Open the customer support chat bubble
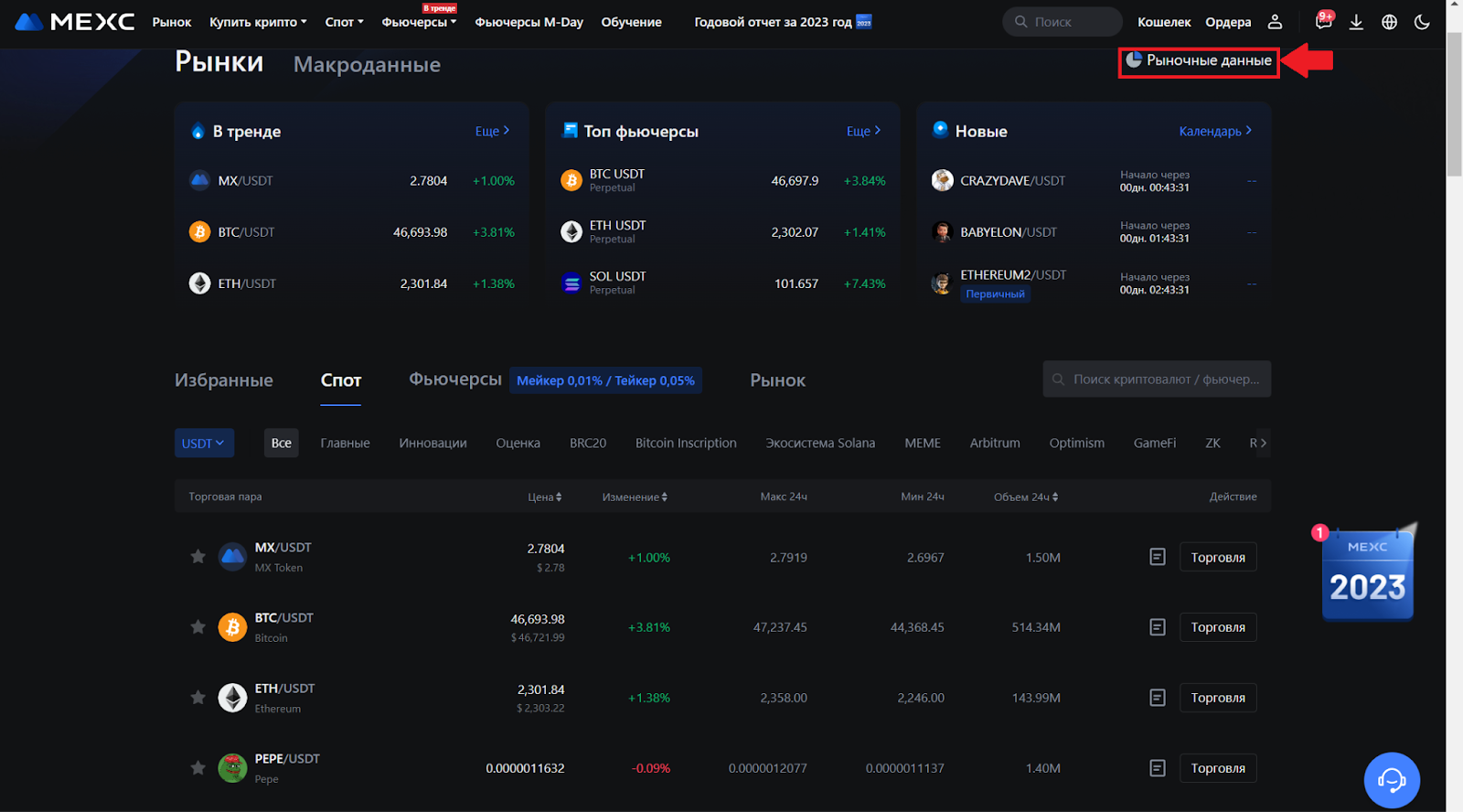The image size is (1463, 812). [1392, 780]
